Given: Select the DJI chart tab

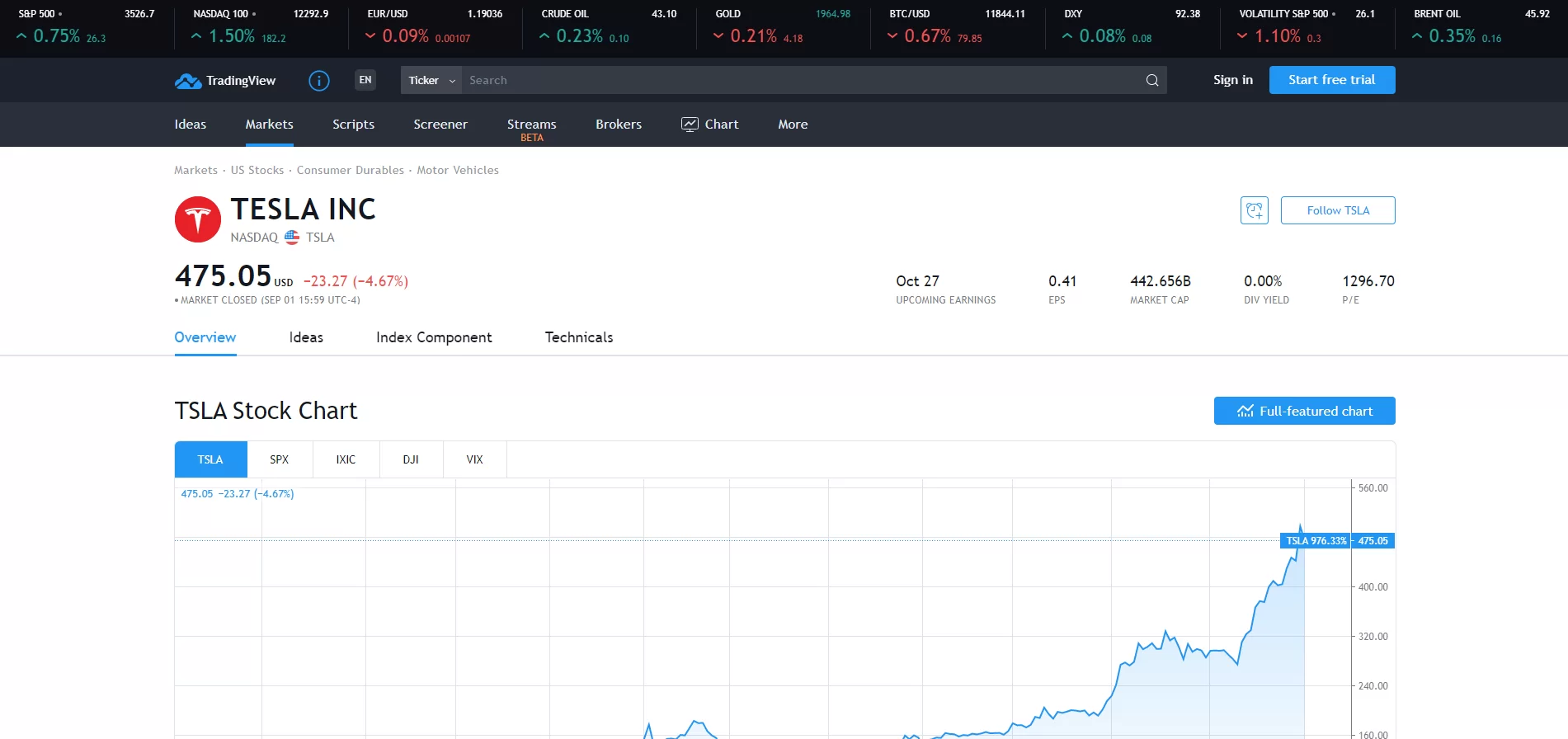Looking at the screenshot, I should point(411,459).
